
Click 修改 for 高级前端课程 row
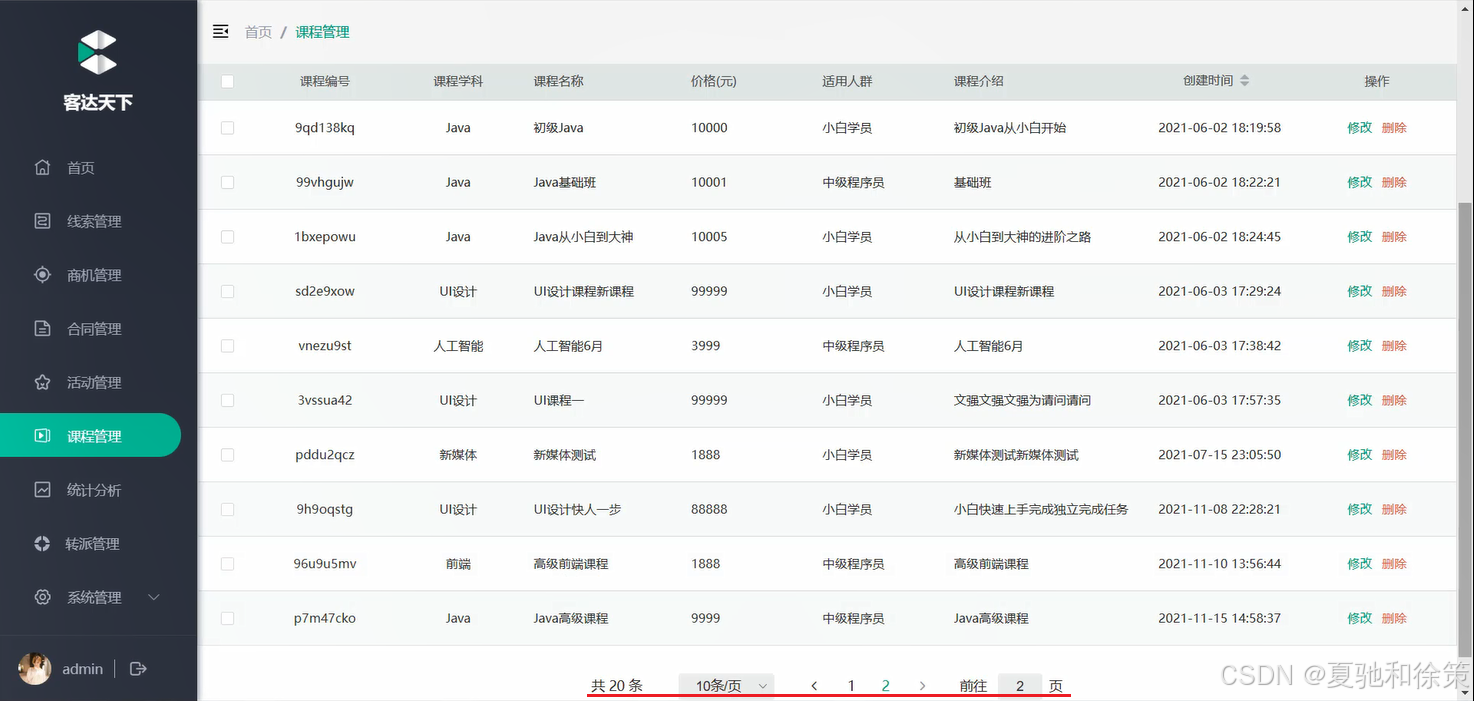tap(1359, 564)
